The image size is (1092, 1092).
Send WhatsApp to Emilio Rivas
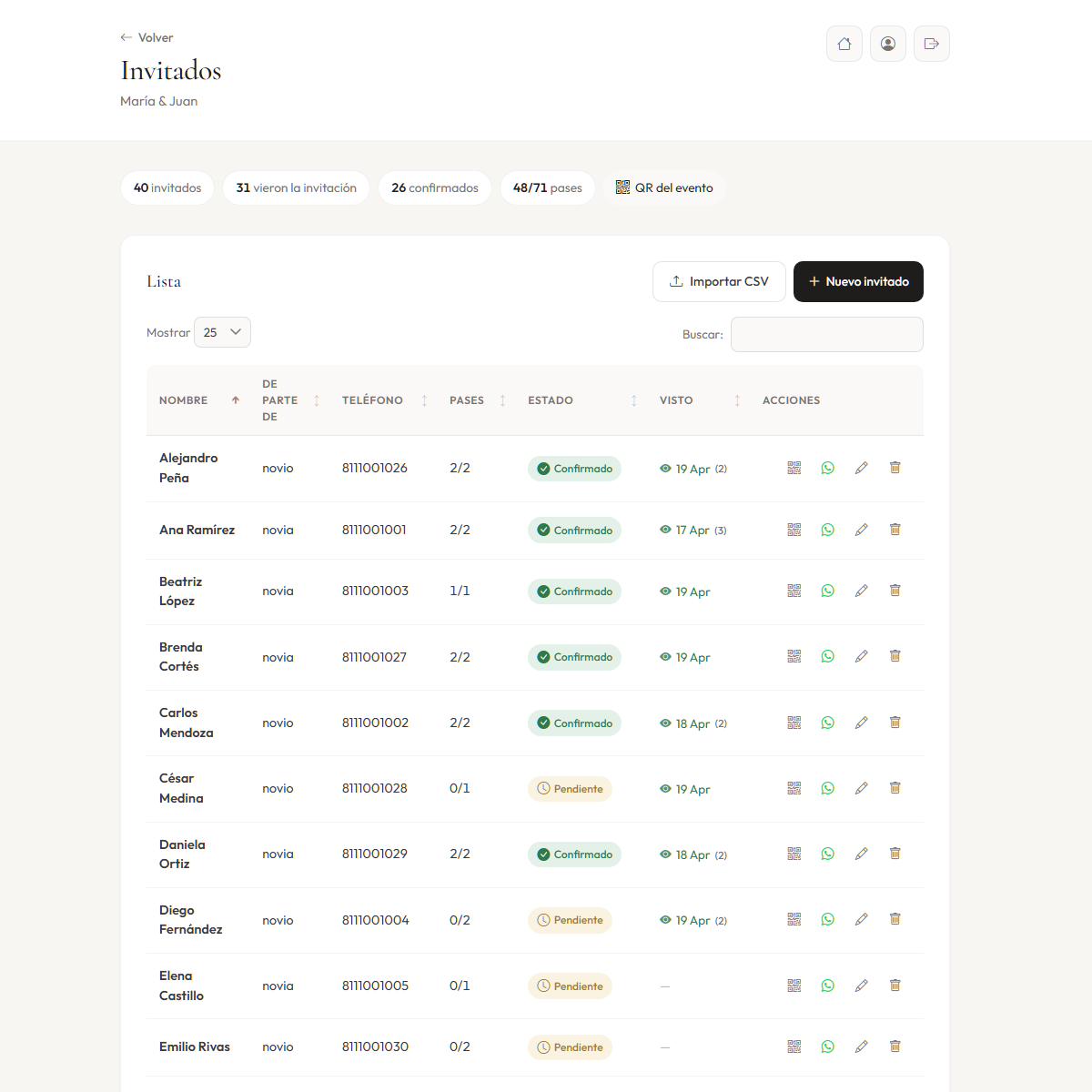828,1046
